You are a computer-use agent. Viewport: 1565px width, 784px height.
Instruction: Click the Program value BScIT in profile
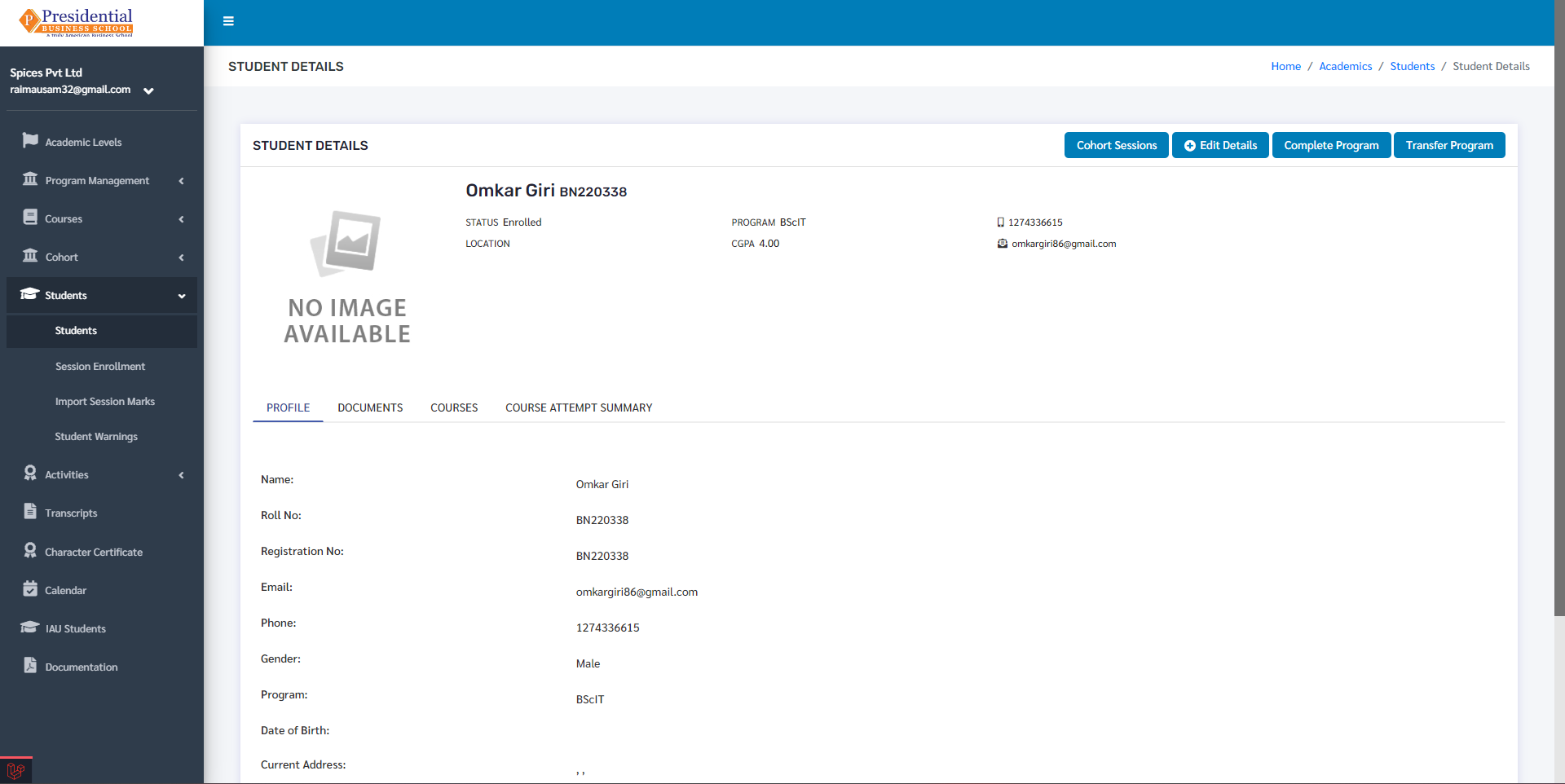[590, 699]
